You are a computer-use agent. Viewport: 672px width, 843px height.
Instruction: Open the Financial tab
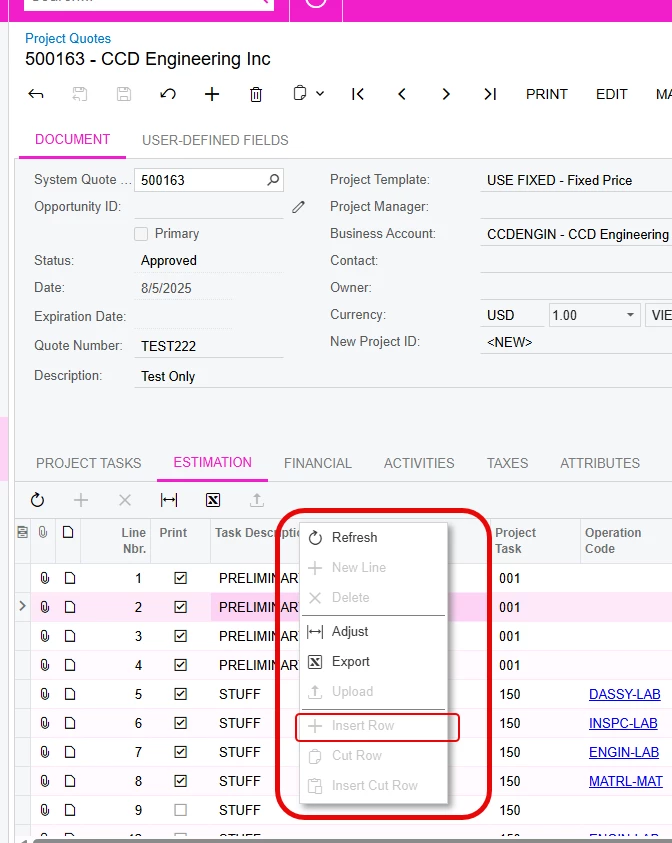[318, 463]
